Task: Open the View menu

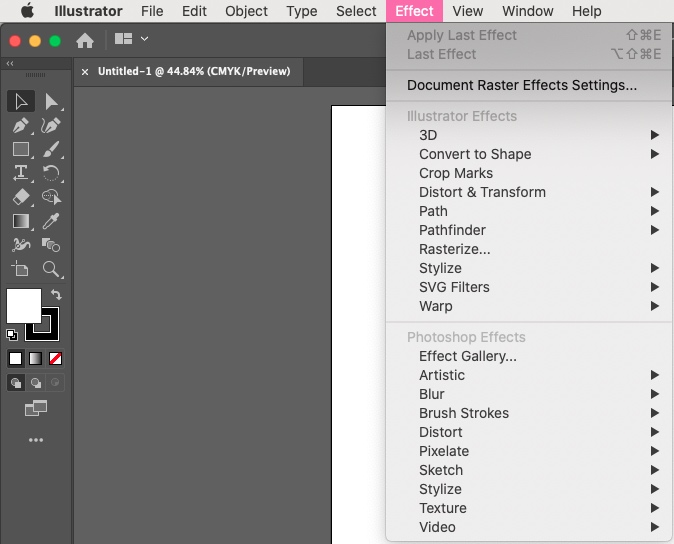Action: pos(468,11)
